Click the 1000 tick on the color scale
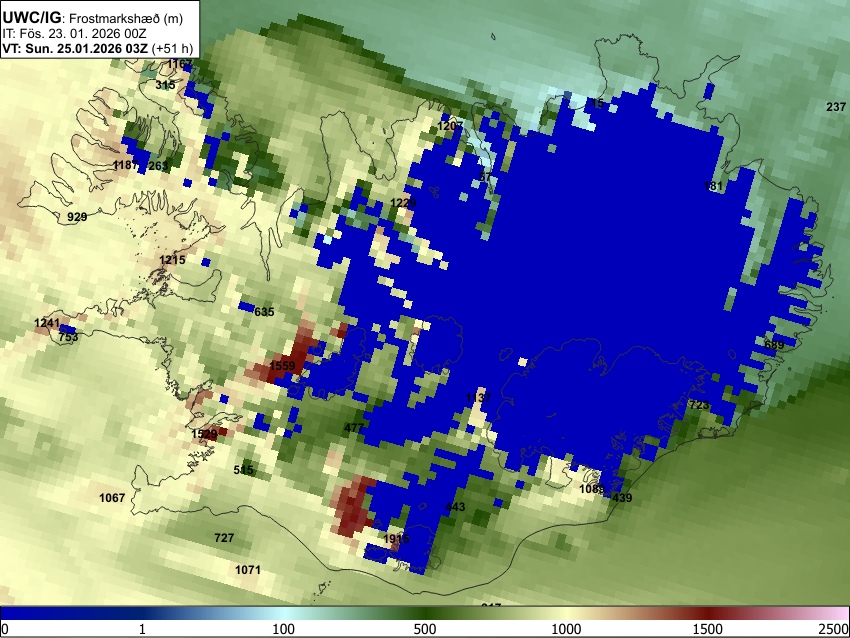The width and height of the screenshot is (850, 638). pyautogui.click(x=566, y=629)
